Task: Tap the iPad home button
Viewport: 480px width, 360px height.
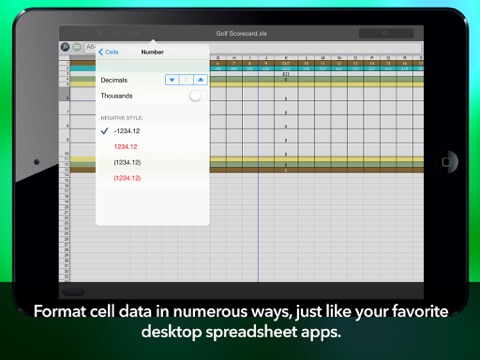Action: point(447,162)
